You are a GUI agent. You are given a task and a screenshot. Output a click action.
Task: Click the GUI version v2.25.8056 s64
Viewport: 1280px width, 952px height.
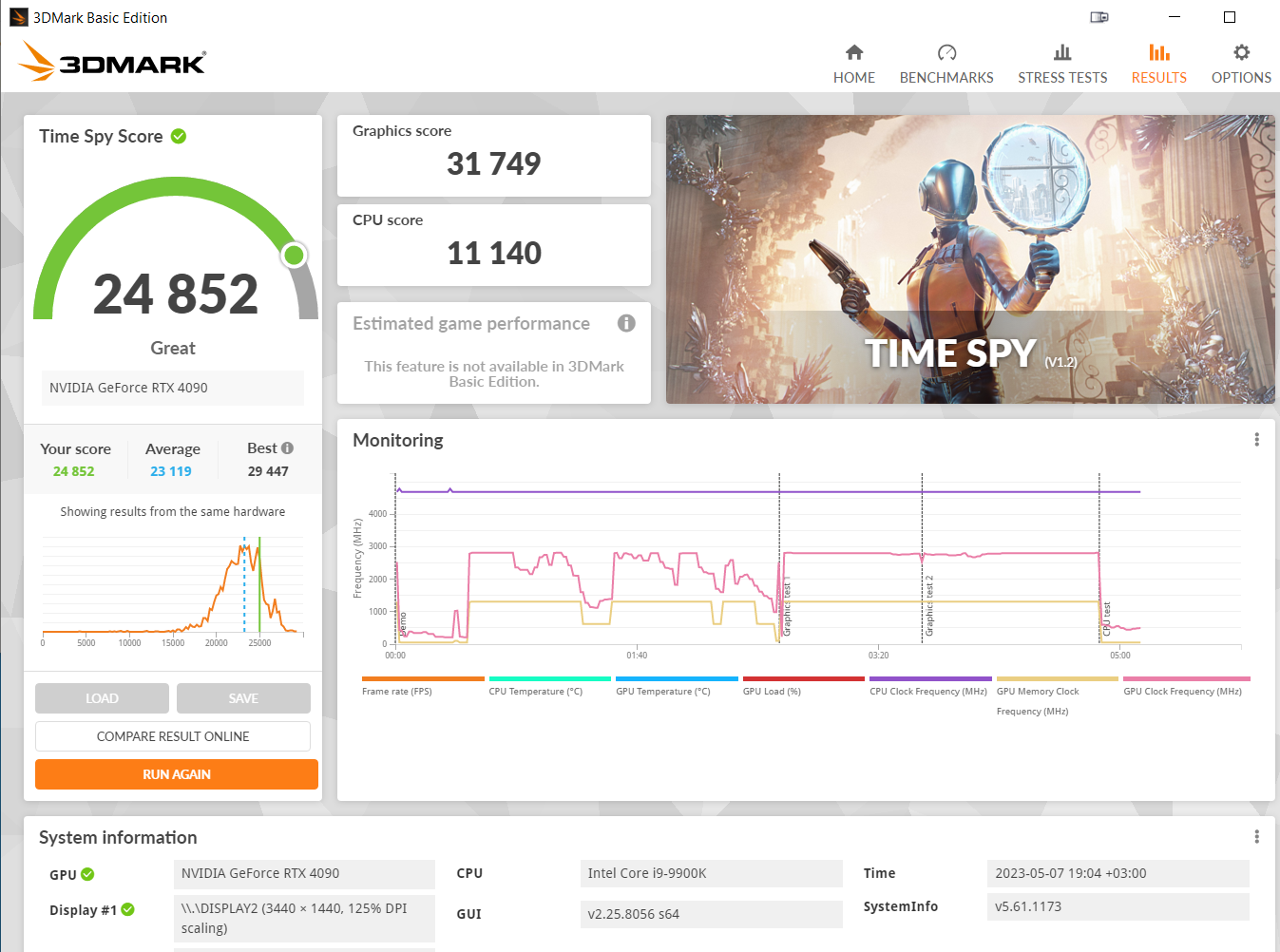[712, 914]
